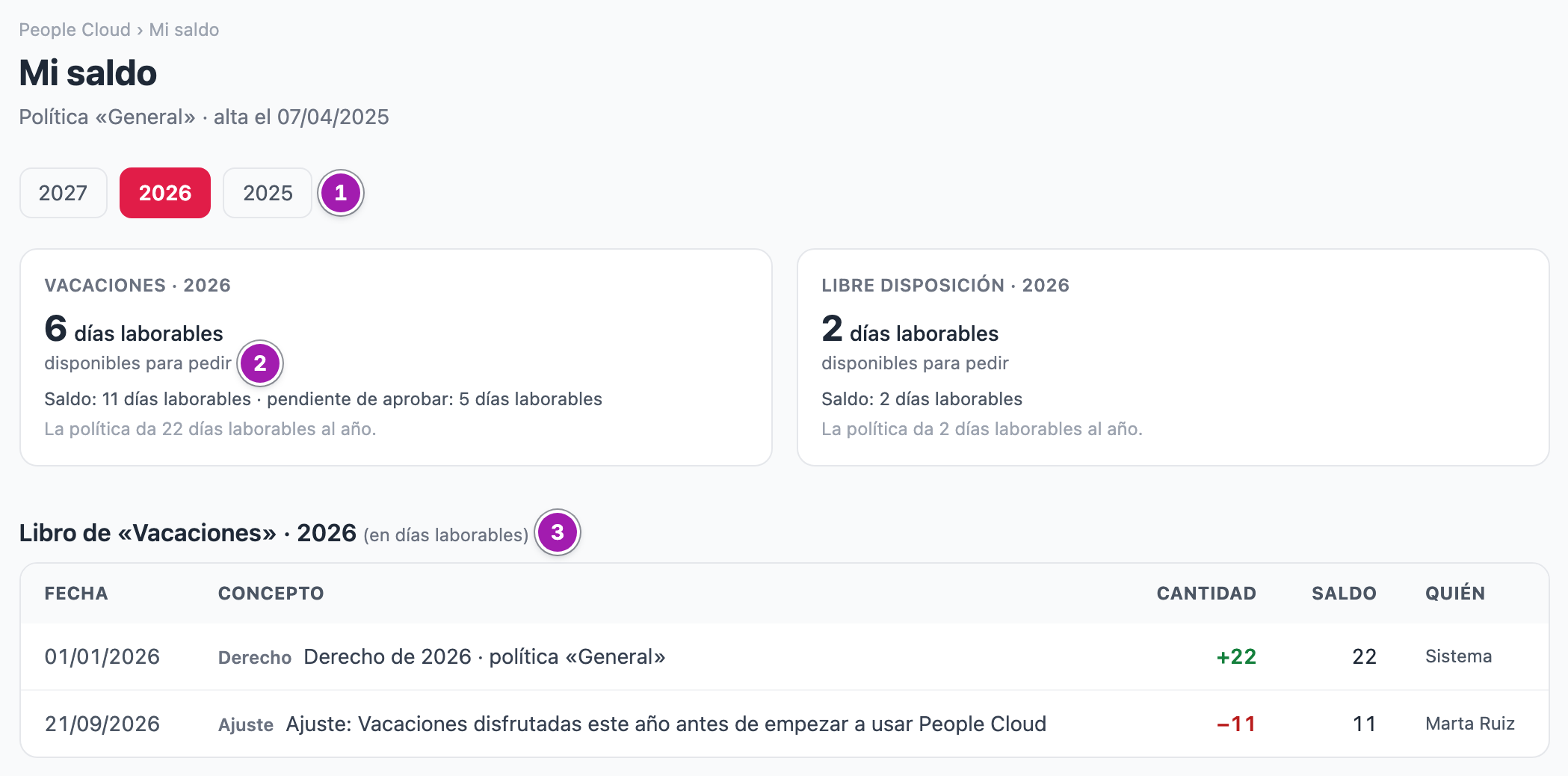1568x776 pixels.
Task: Click the balance value 11 in Ajuste row
Action: pos(1365,724)
